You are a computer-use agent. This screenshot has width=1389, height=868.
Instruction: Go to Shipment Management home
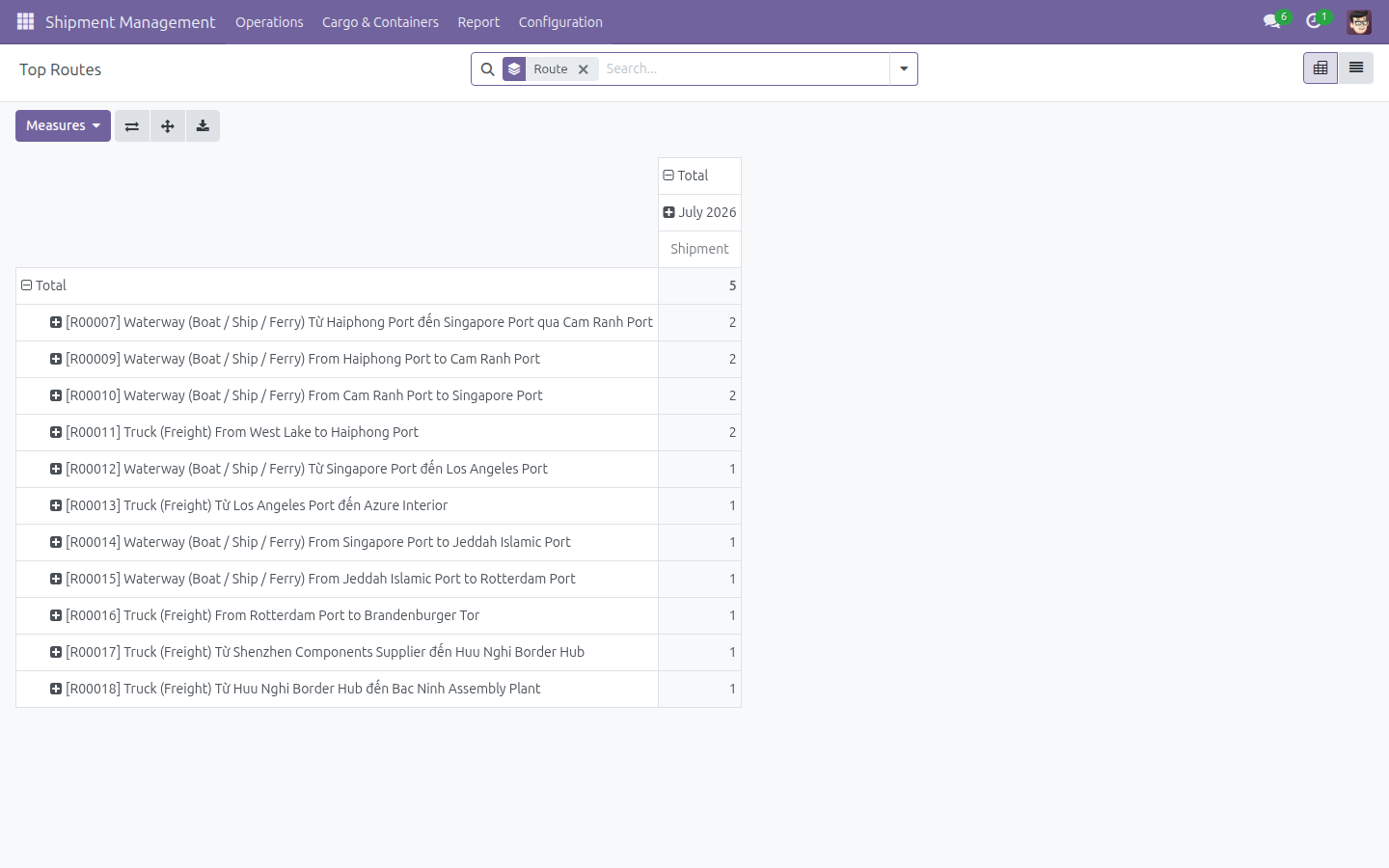[x=130, y=22]
